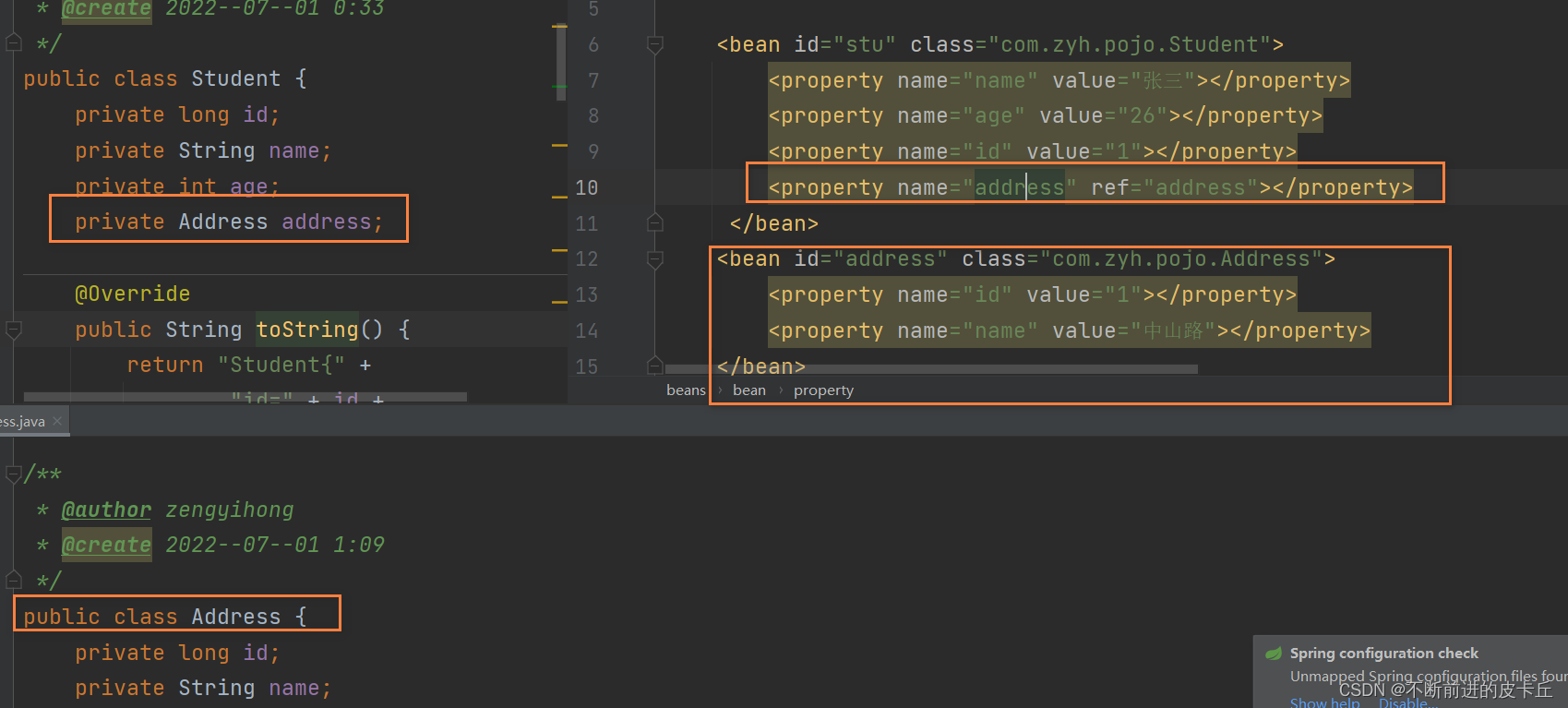
Task: Click the XML editor horizontal scrollbar
Action: click(x=931, y=369)
